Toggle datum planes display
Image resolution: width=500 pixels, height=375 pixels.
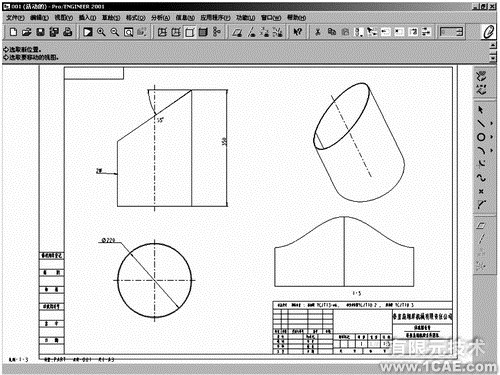[237, 32]
